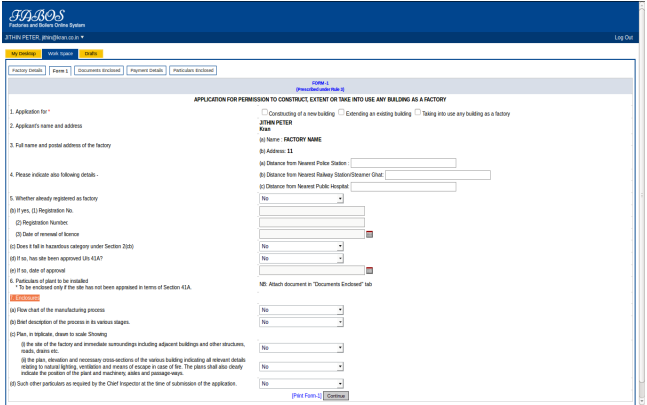Open Whether already registered as factory dropdown

[x=301, y=199]
